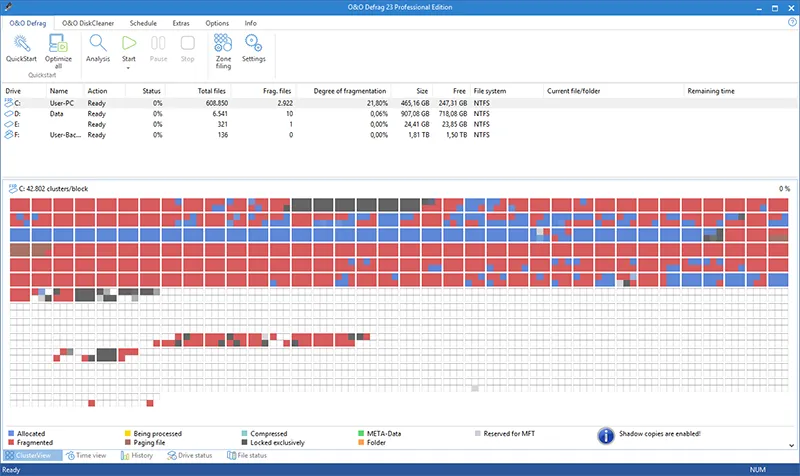Click the Pause toolbar icon

[x=158, y=43]
